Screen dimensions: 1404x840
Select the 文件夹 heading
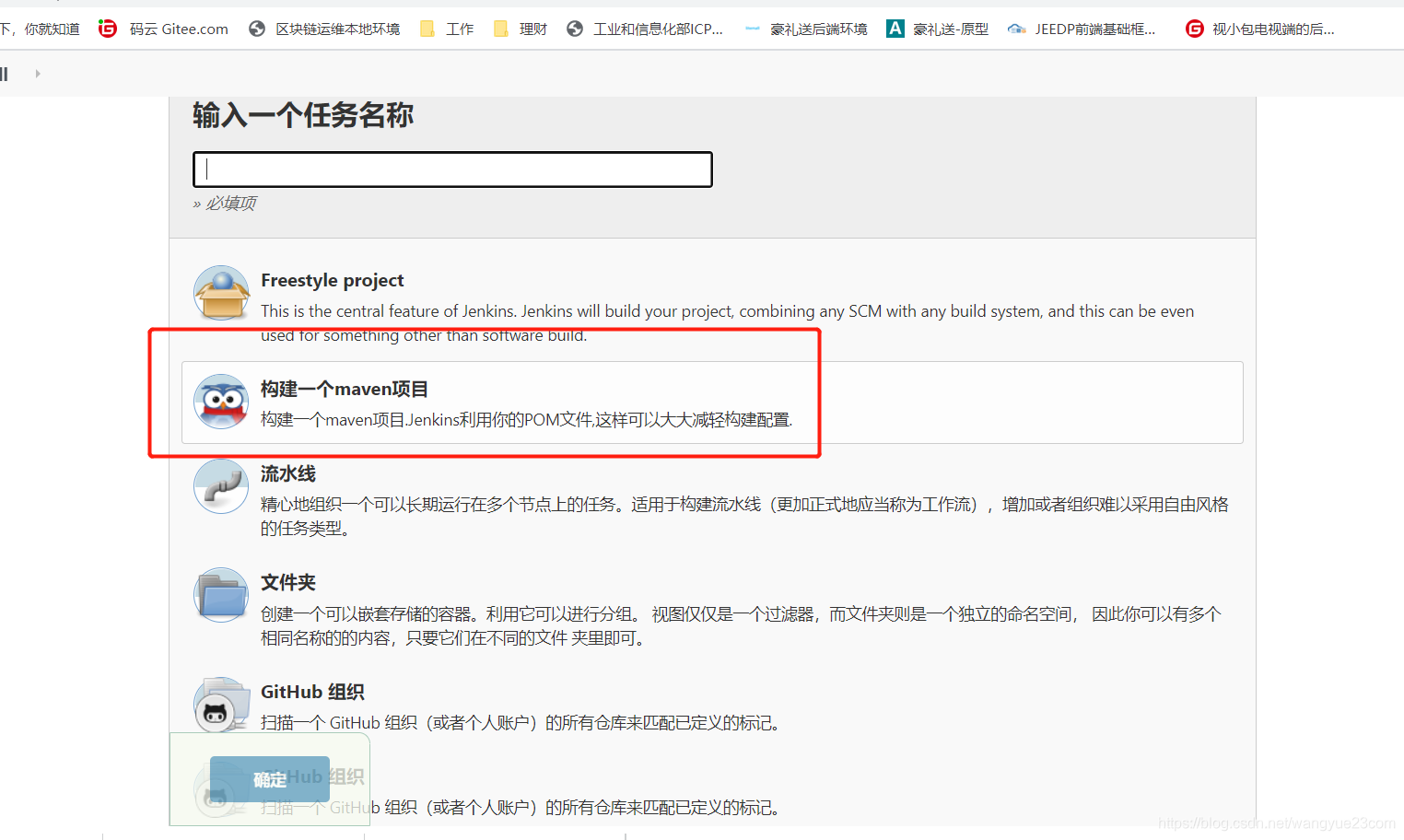click(288, 582)
